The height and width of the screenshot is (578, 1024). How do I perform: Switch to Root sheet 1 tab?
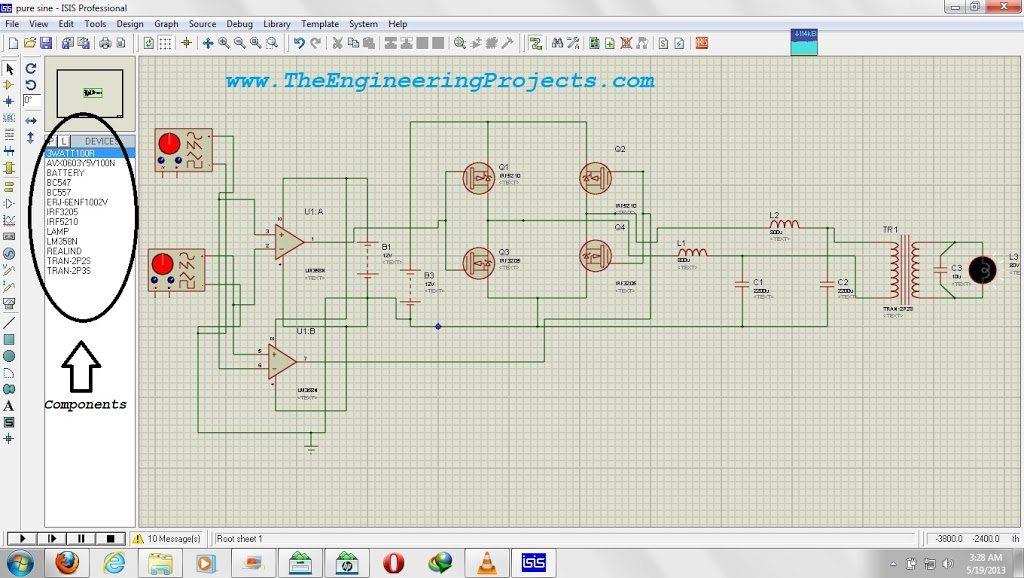click(243, 537)
